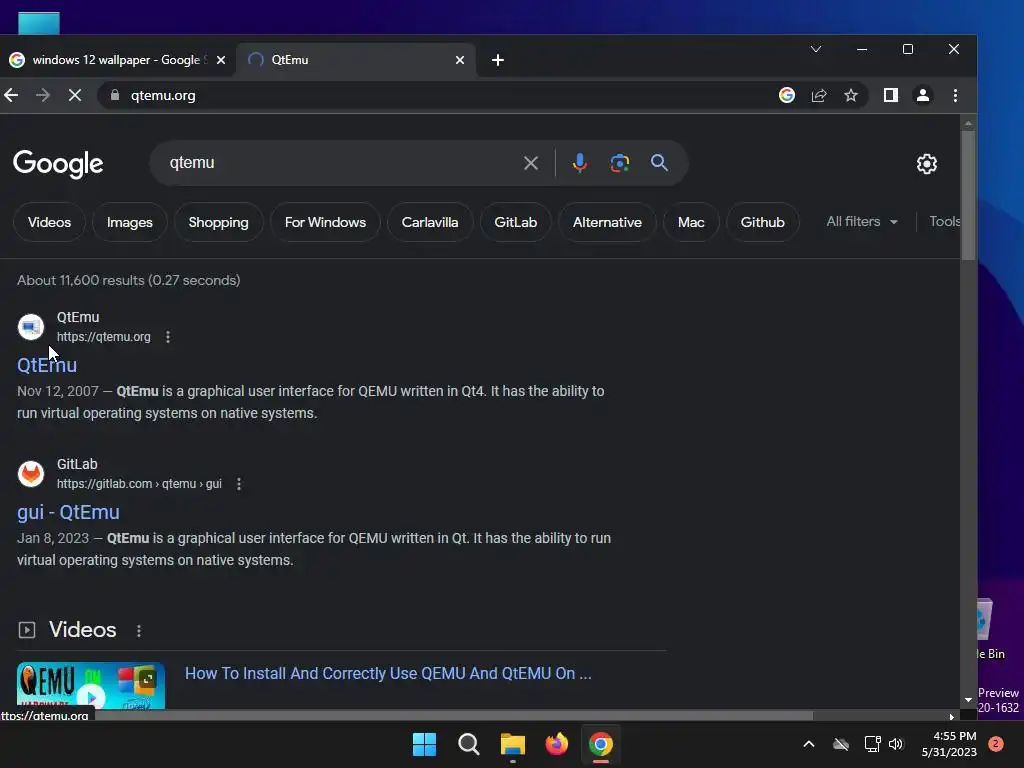1024x768 pixels.
Task: Click in the qtemu search field
Action: tap(340, 163)
